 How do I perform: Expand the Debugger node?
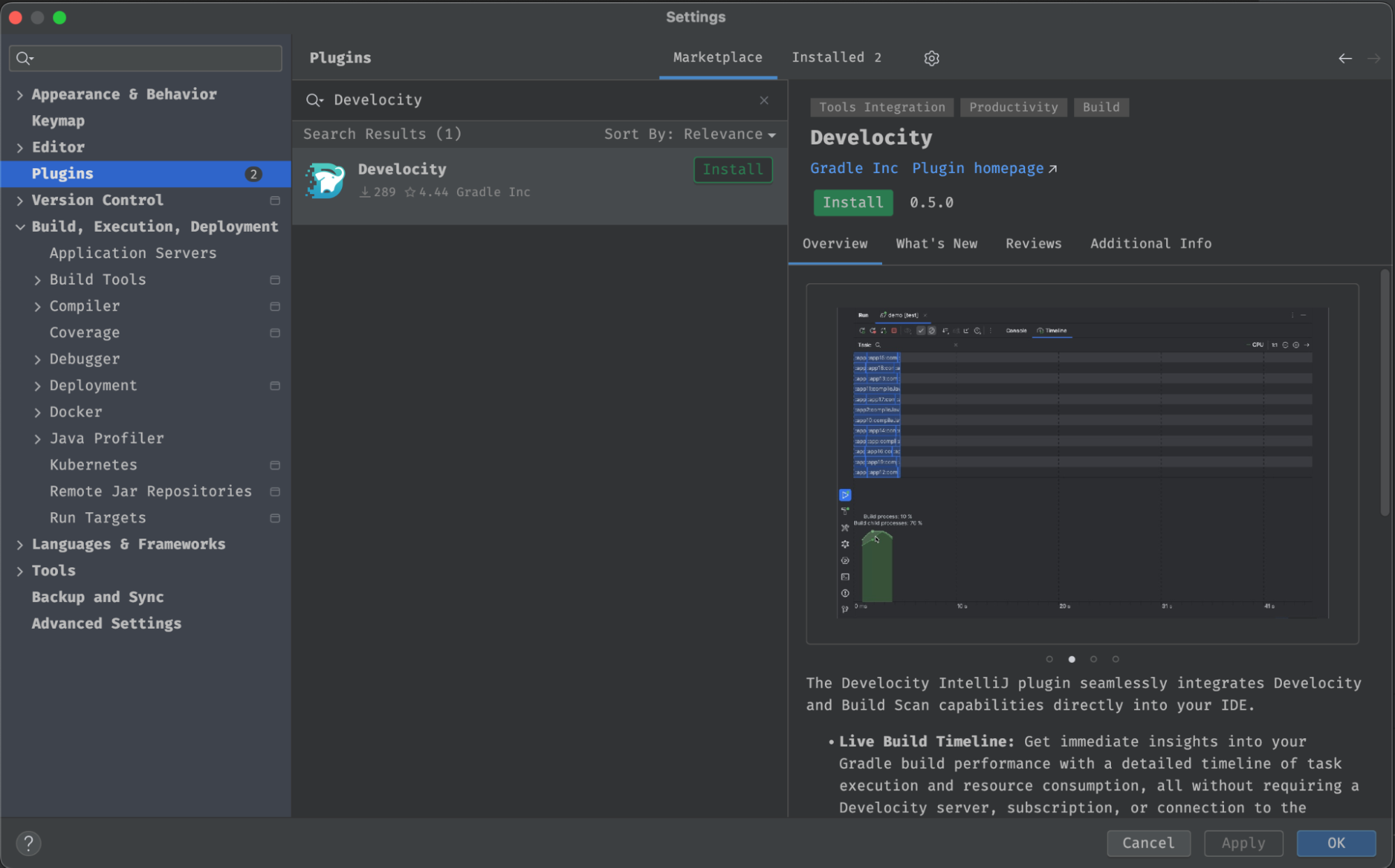point(38,359)
